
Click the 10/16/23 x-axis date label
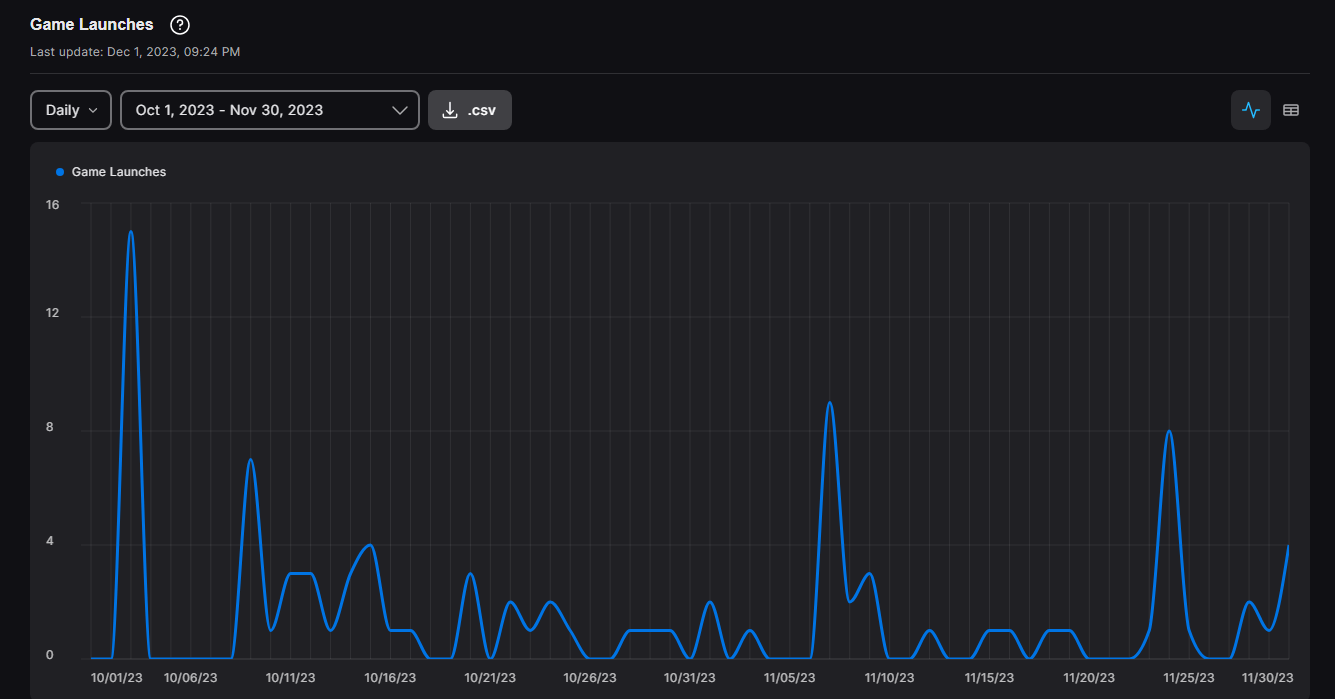coord(390,678)
